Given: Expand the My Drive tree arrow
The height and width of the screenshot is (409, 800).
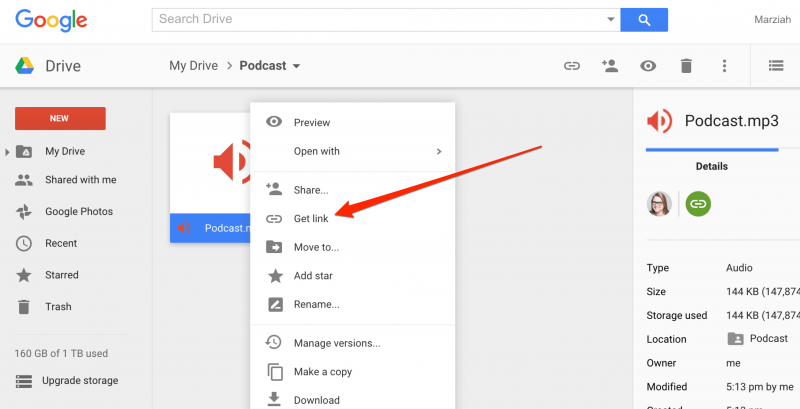Looking at the screenshot, I should coord(7,151).
